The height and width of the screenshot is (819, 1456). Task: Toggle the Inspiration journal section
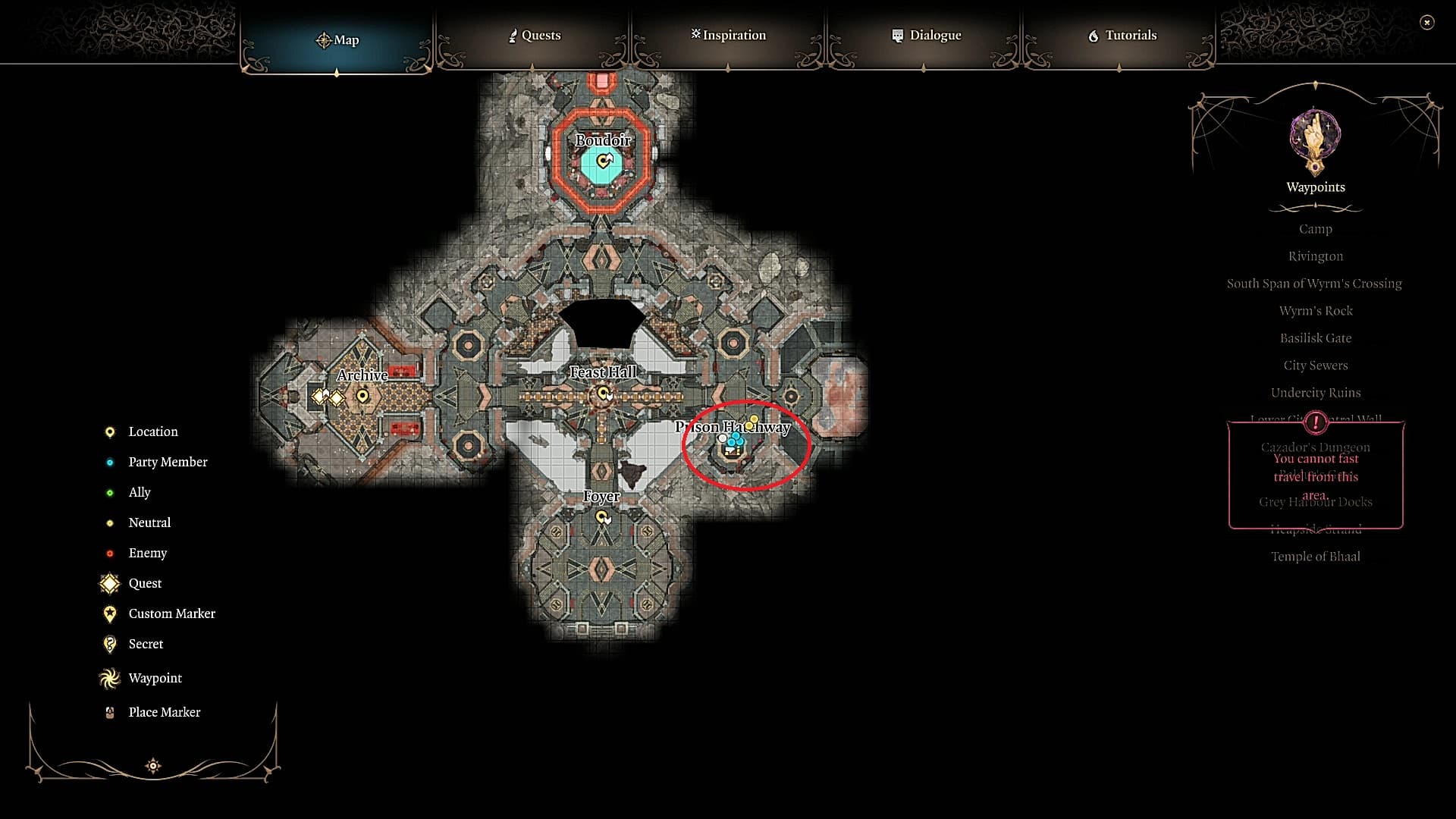[x=728, y=35]
